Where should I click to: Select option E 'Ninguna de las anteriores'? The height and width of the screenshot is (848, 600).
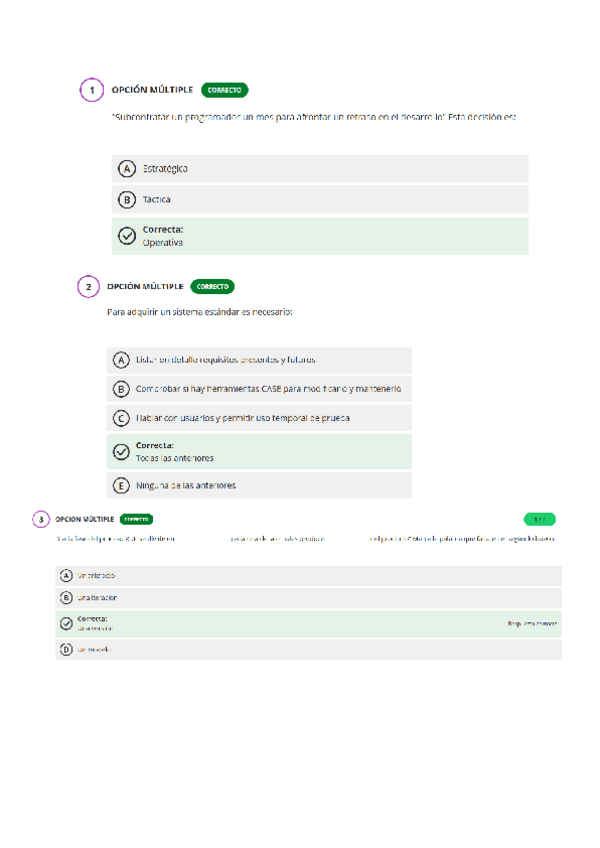(x=121, y=486)
